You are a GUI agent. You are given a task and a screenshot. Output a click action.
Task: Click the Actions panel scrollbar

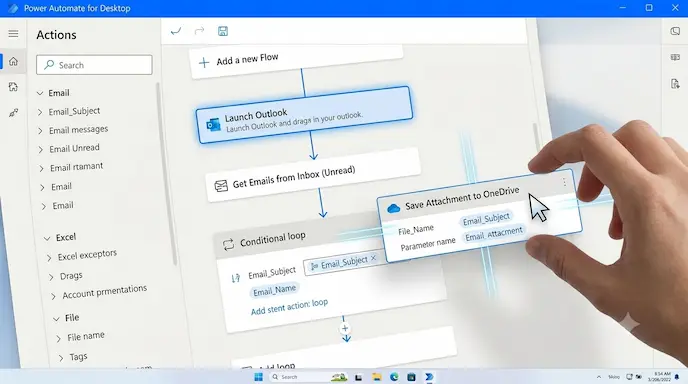click(x=168, y=173)
